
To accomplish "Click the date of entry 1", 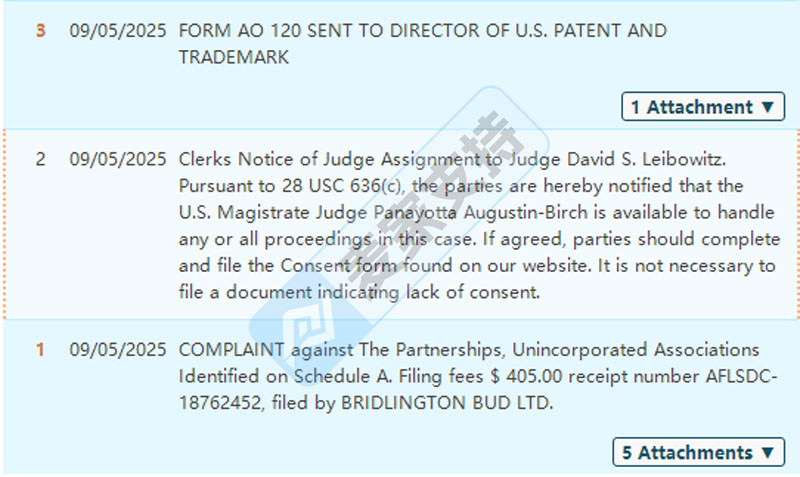I will [x=118, y=350].
